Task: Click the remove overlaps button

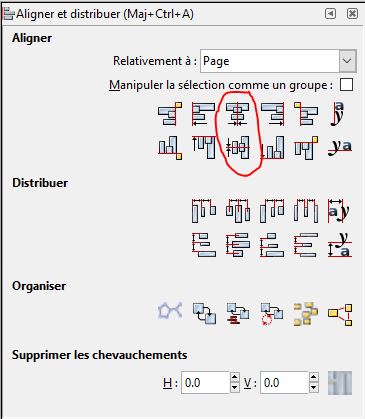Action: coord(340,383)
